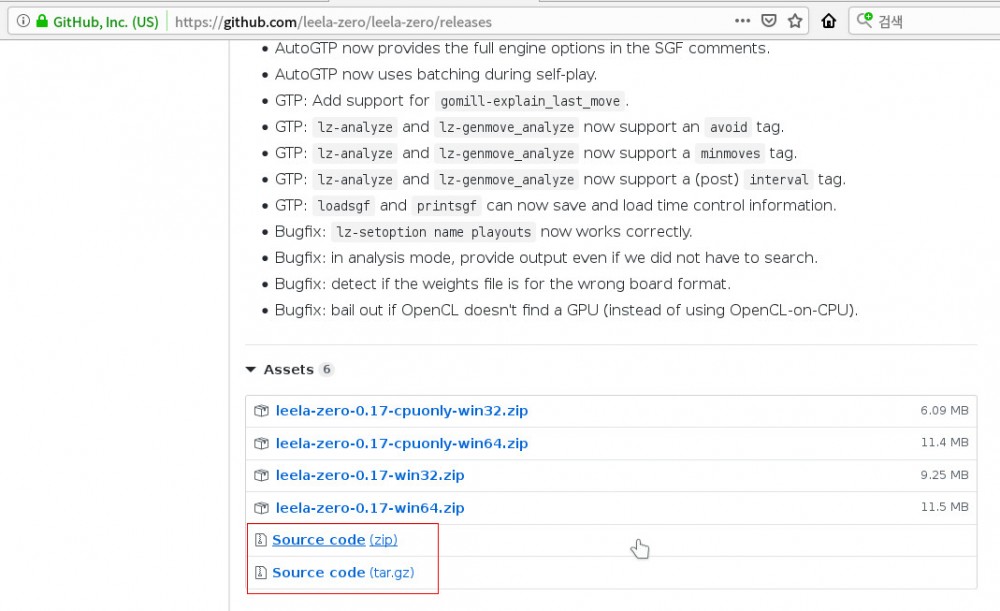Click the package icon beside leela-zero-0.17-win32.zip
The height and width of the screenshot is (611, 1000).
click(x=261, y=475)
